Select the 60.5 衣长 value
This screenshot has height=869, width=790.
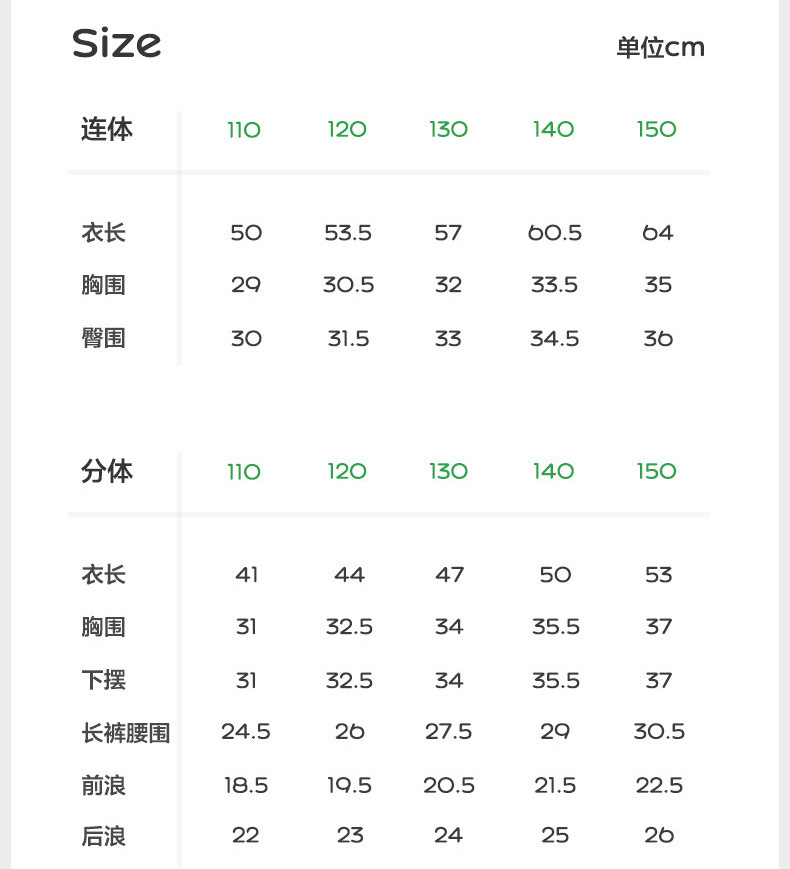click(554, 234)
